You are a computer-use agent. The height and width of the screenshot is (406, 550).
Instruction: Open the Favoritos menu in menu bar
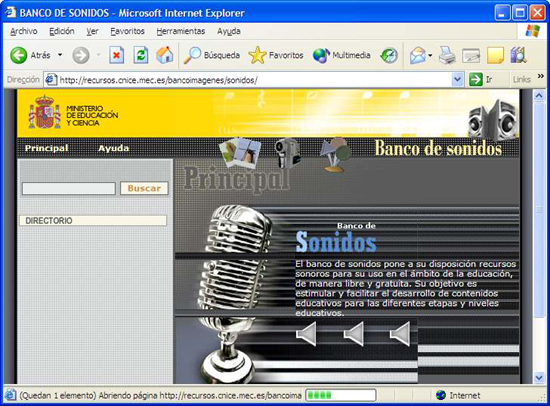coord(127,31)
